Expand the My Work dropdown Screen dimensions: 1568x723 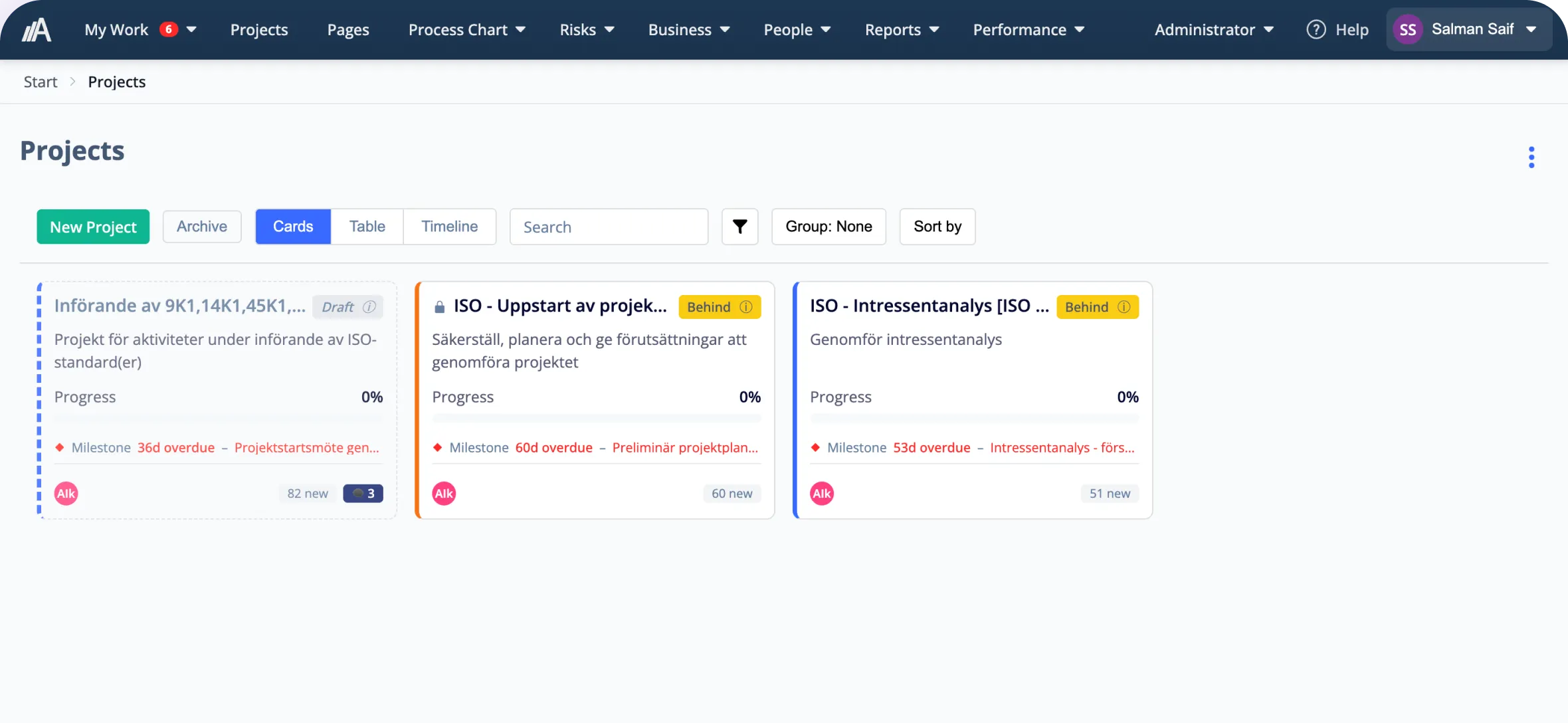coord(191,30)
